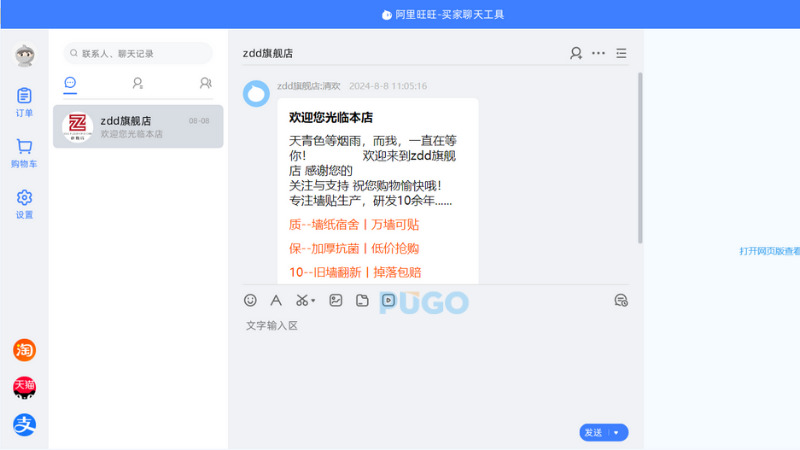
Task: Switch to the recent chats tab
Action: click(70, 83)
